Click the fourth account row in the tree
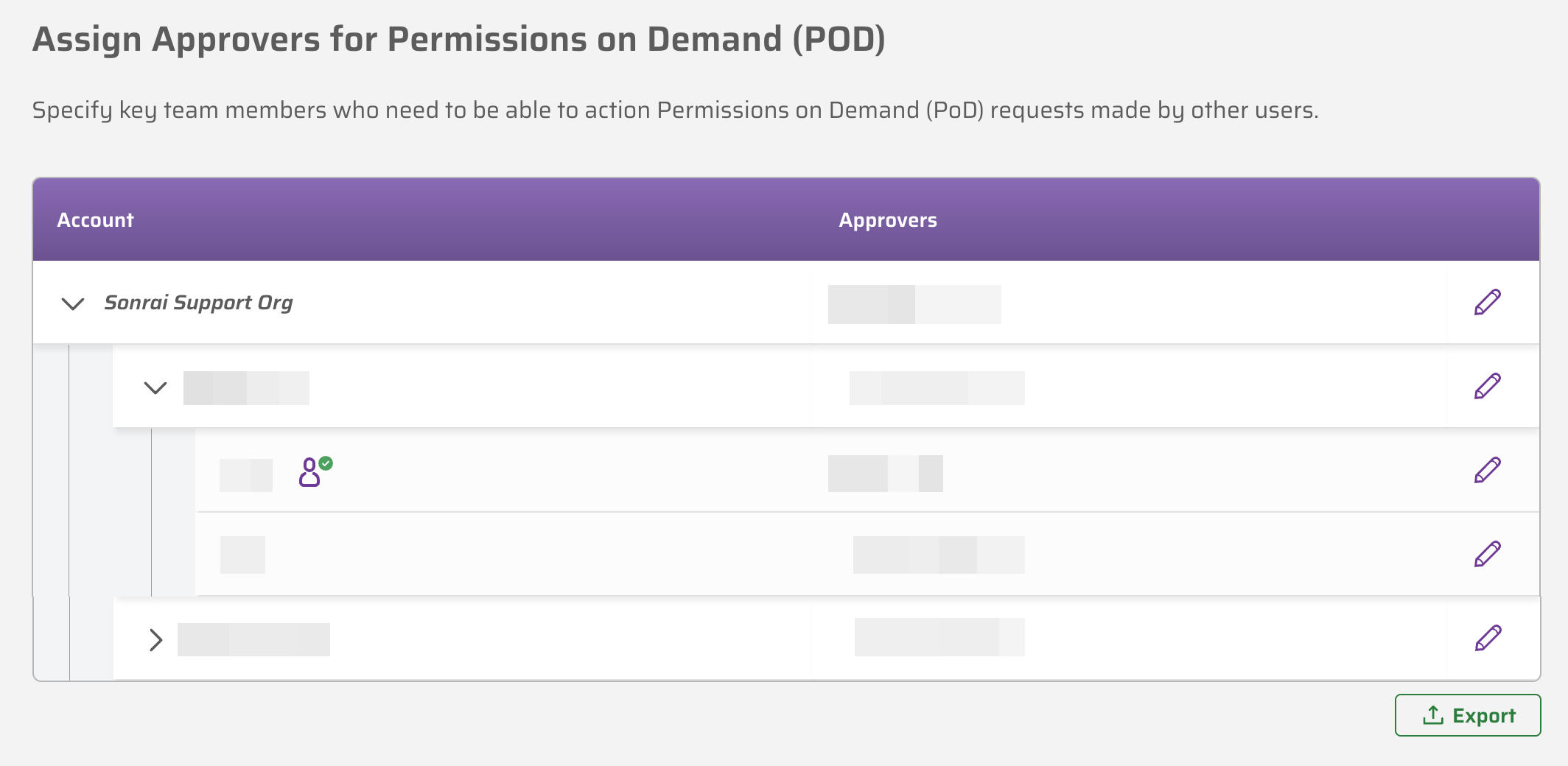Screen dimensions: 1568x766 coord(516,555)
